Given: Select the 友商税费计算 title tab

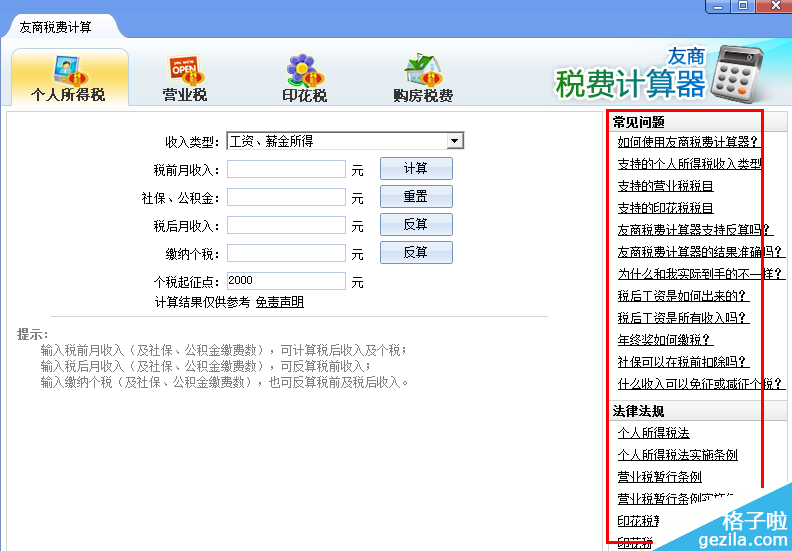Looking at the screenshot, I should click(x=56, y=27).
